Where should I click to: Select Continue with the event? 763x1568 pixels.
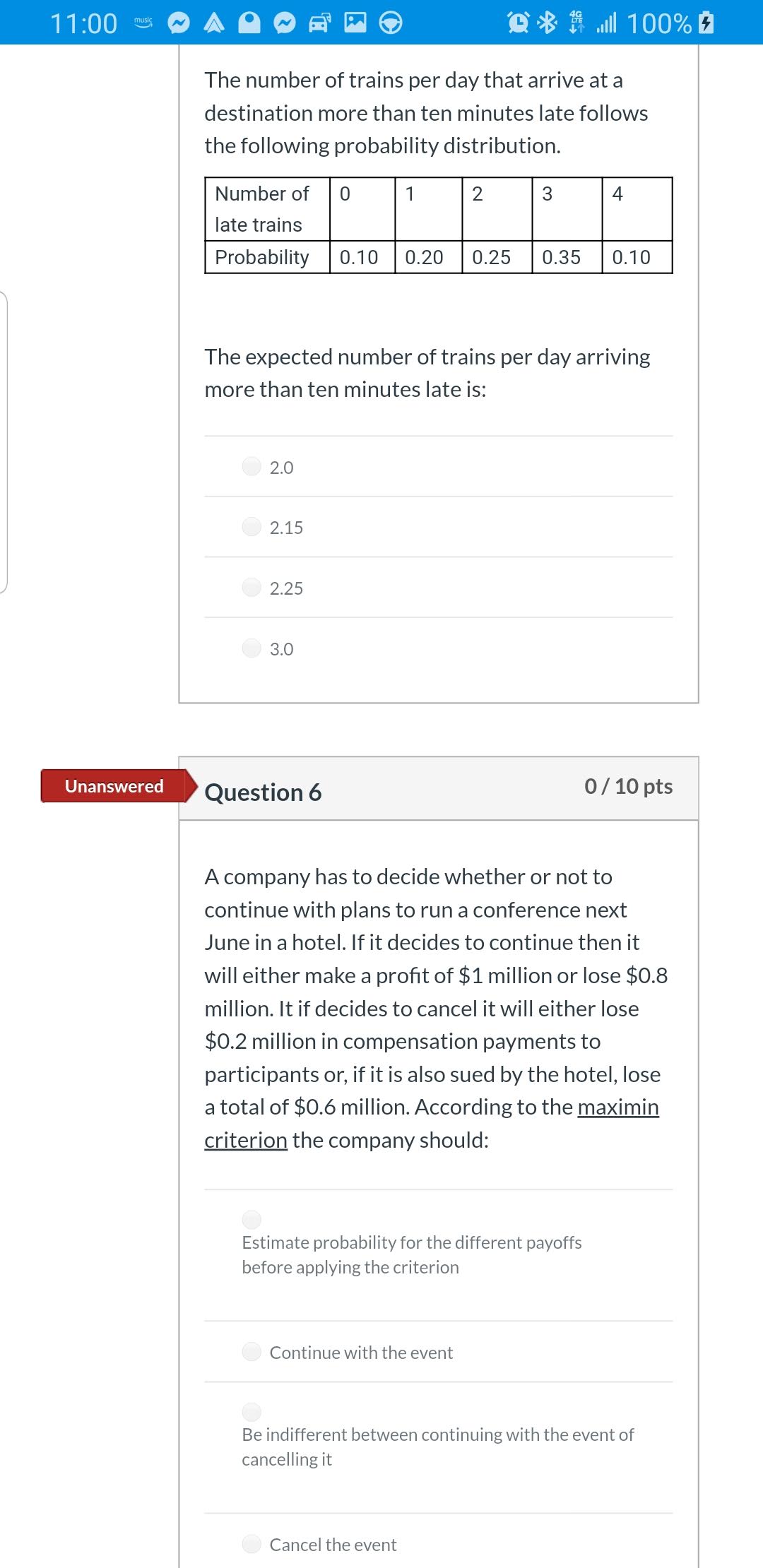pos(252,1352)
